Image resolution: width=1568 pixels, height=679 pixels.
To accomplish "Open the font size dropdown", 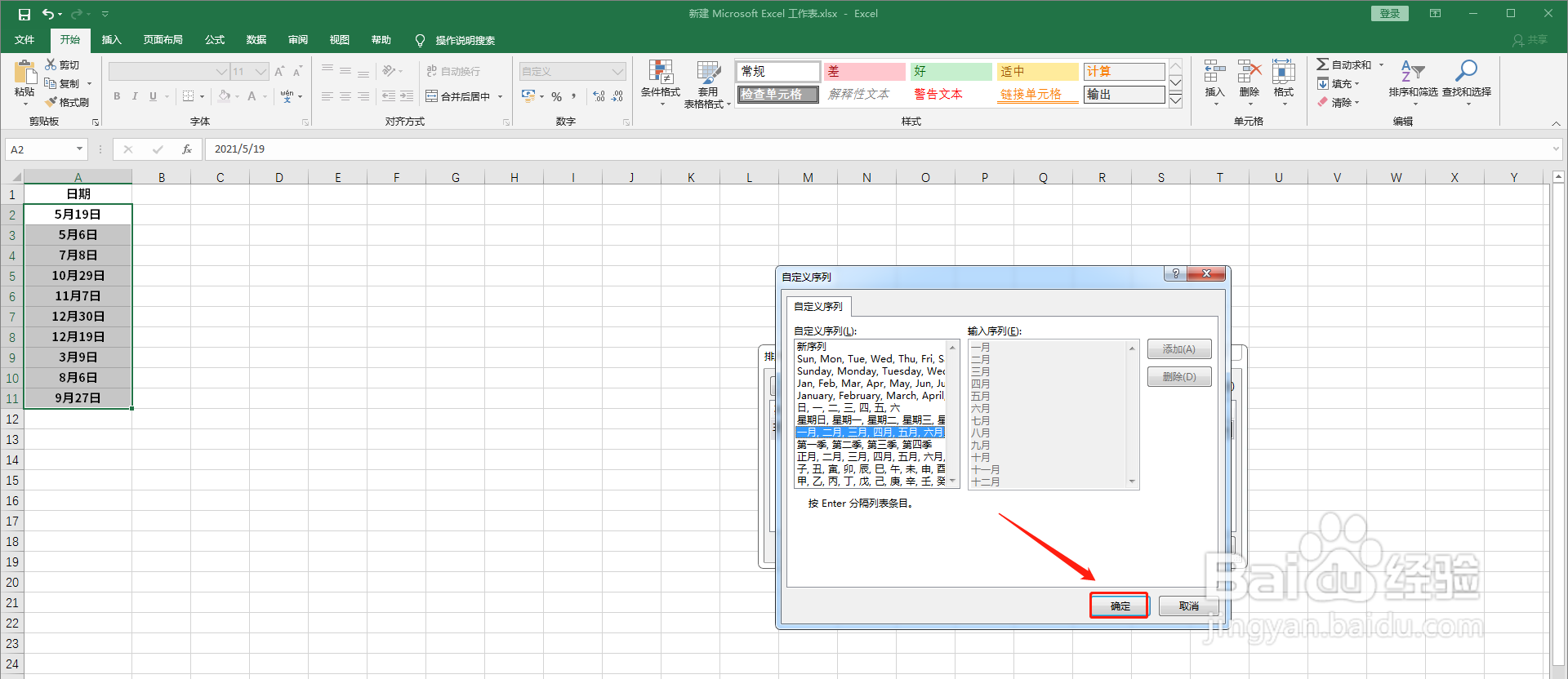I will (261, 72).
